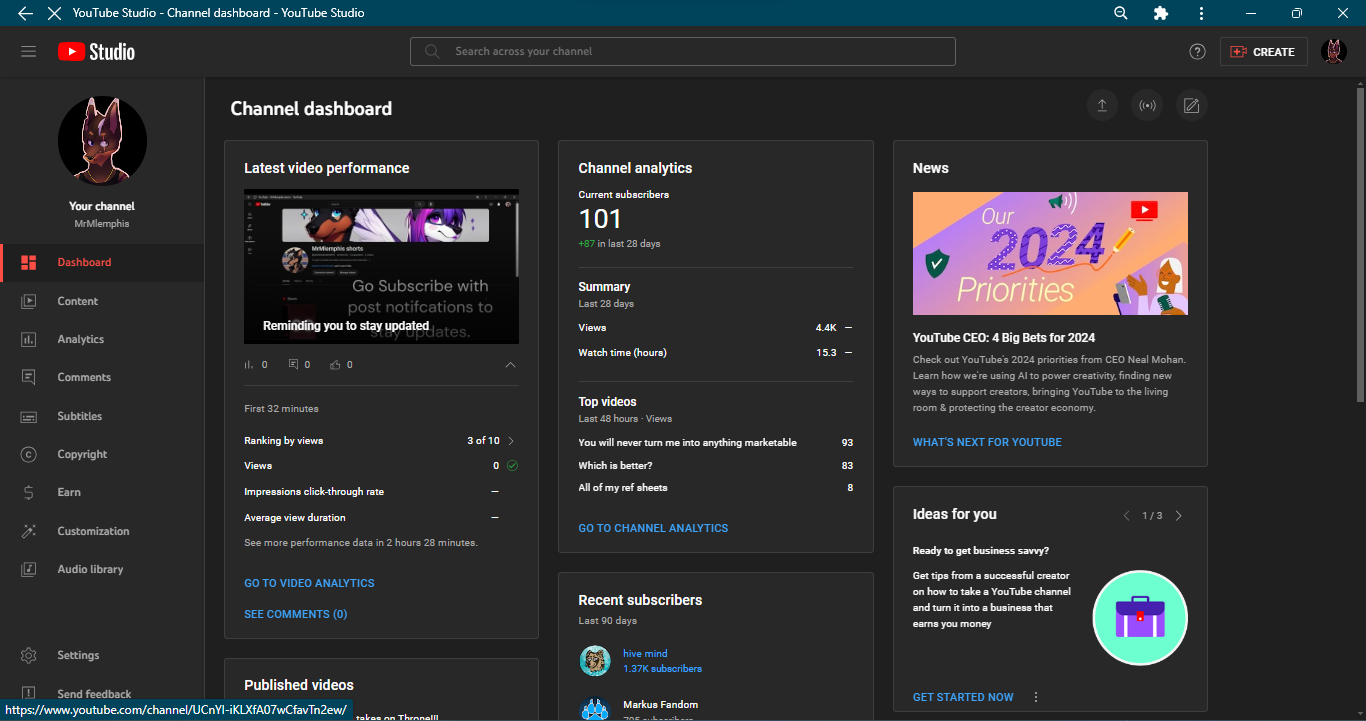Click the Create post edit icon
This screenshot has height=721, width=1366.
pos(1191,105)
